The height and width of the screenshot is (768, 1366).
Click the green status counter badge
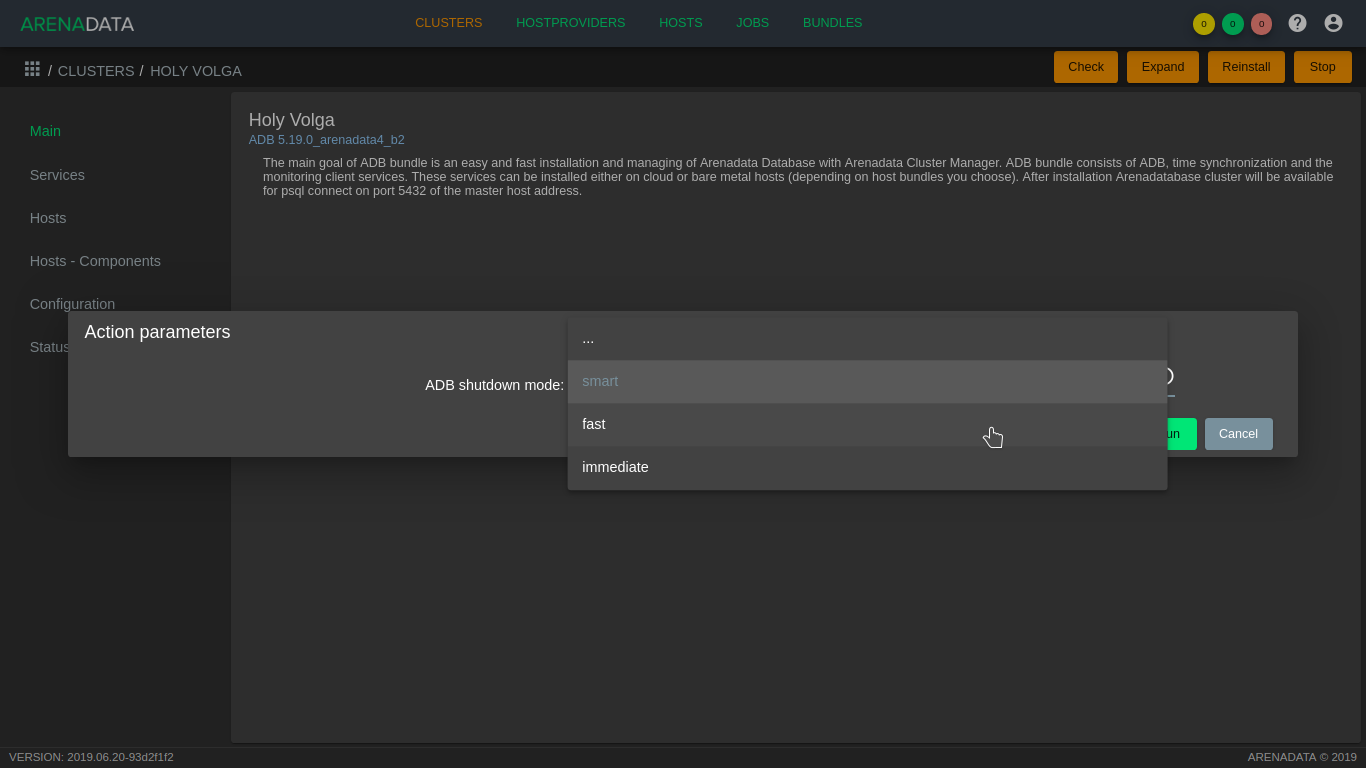(x=1233, y=24)
